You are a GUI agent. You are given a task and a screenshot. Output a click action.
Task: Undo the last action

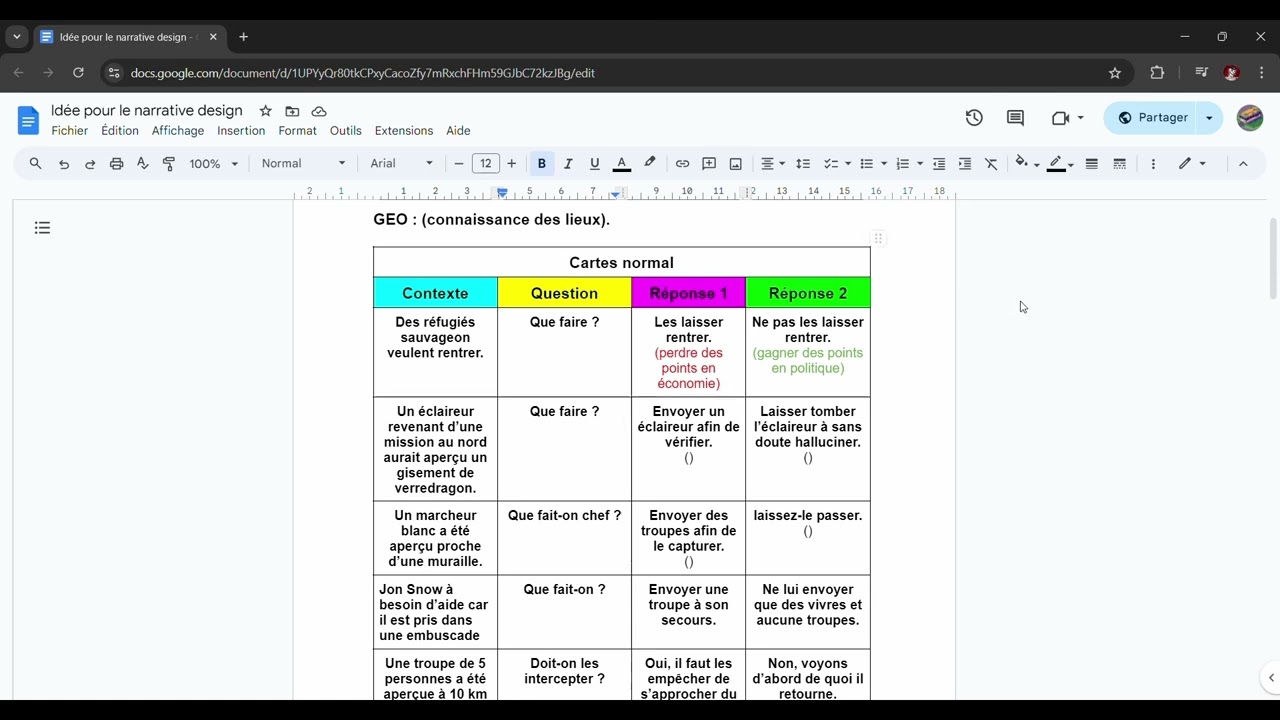(64, 164)
